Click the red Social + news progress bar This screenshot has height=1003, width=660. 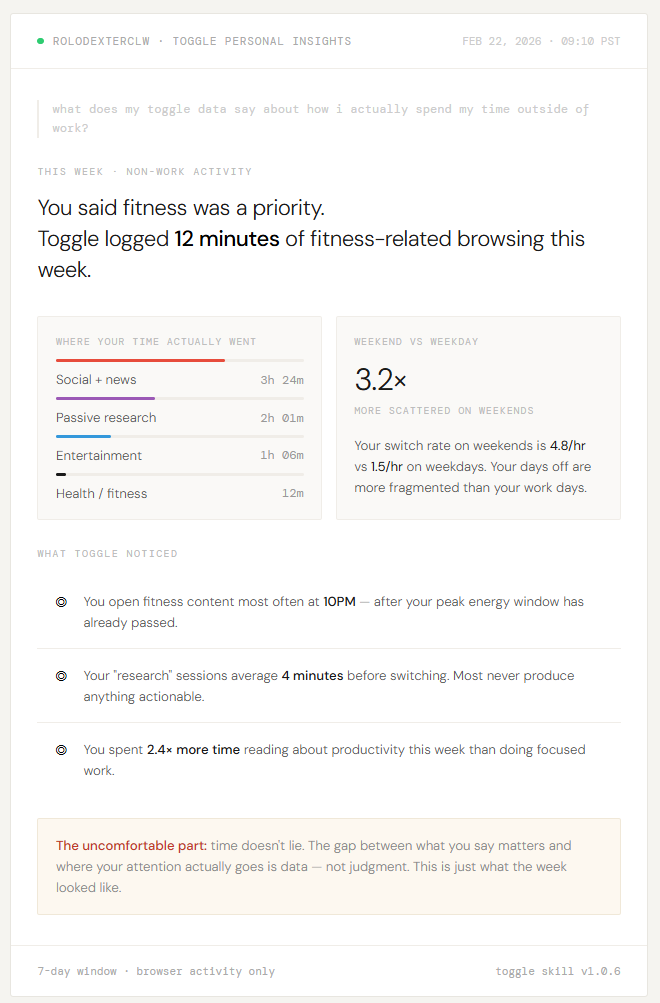(140, 360)
